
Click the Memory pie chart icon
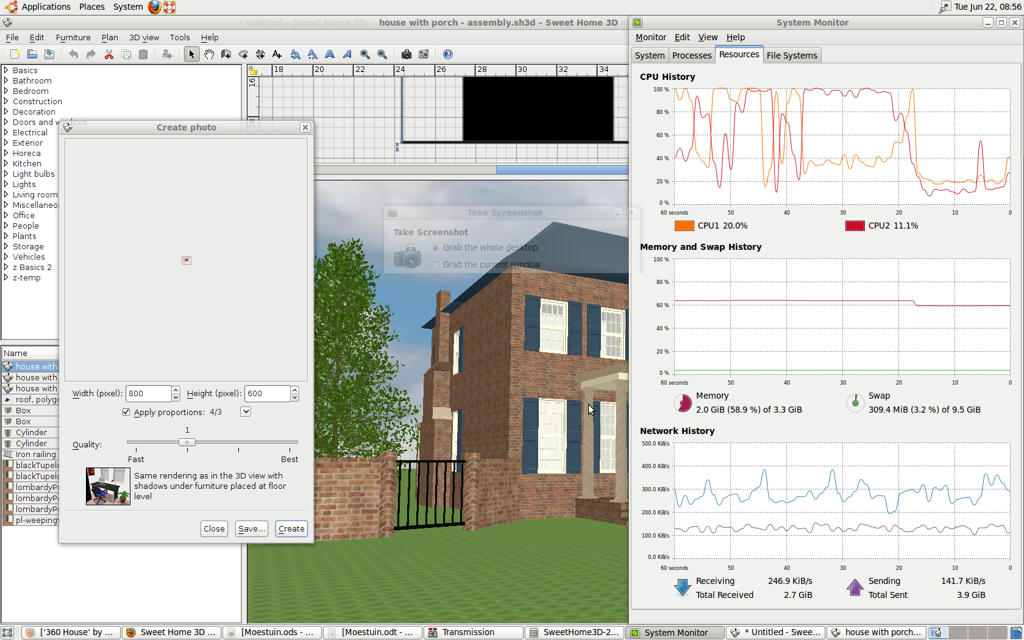point(682,403)
